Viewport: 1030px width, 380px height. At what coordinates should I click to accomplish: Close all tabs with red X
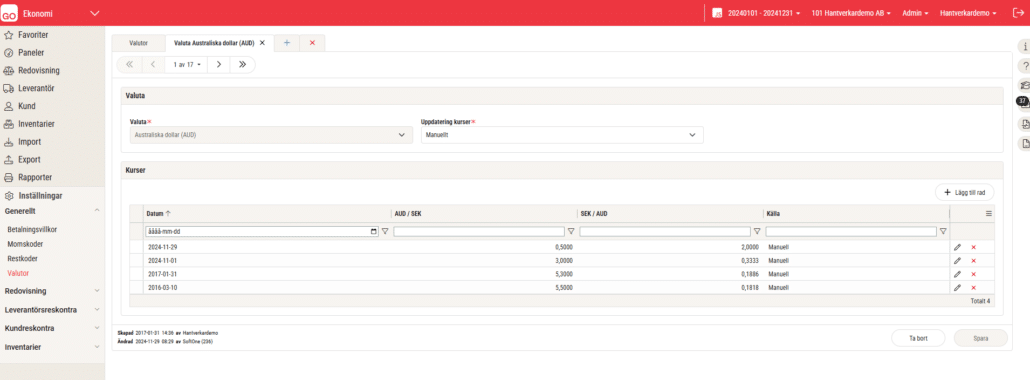(x=312, y=43)
